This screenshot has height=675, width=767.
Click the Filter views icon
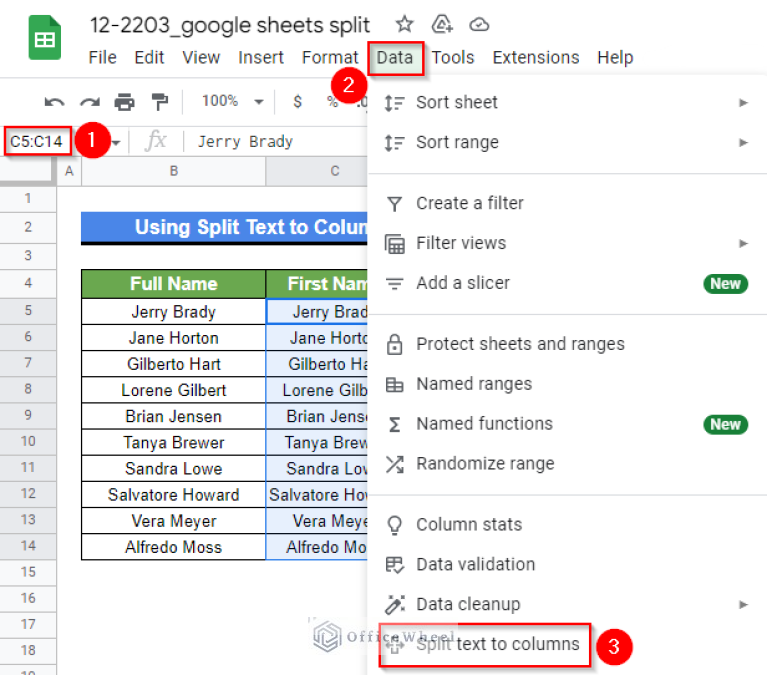point(394,244)
